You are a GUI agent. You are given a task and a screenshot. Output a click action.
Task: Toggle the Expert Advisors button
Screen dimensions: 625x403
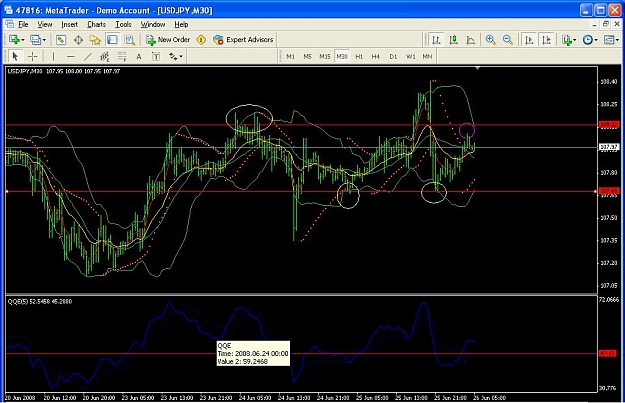point(243,40)
